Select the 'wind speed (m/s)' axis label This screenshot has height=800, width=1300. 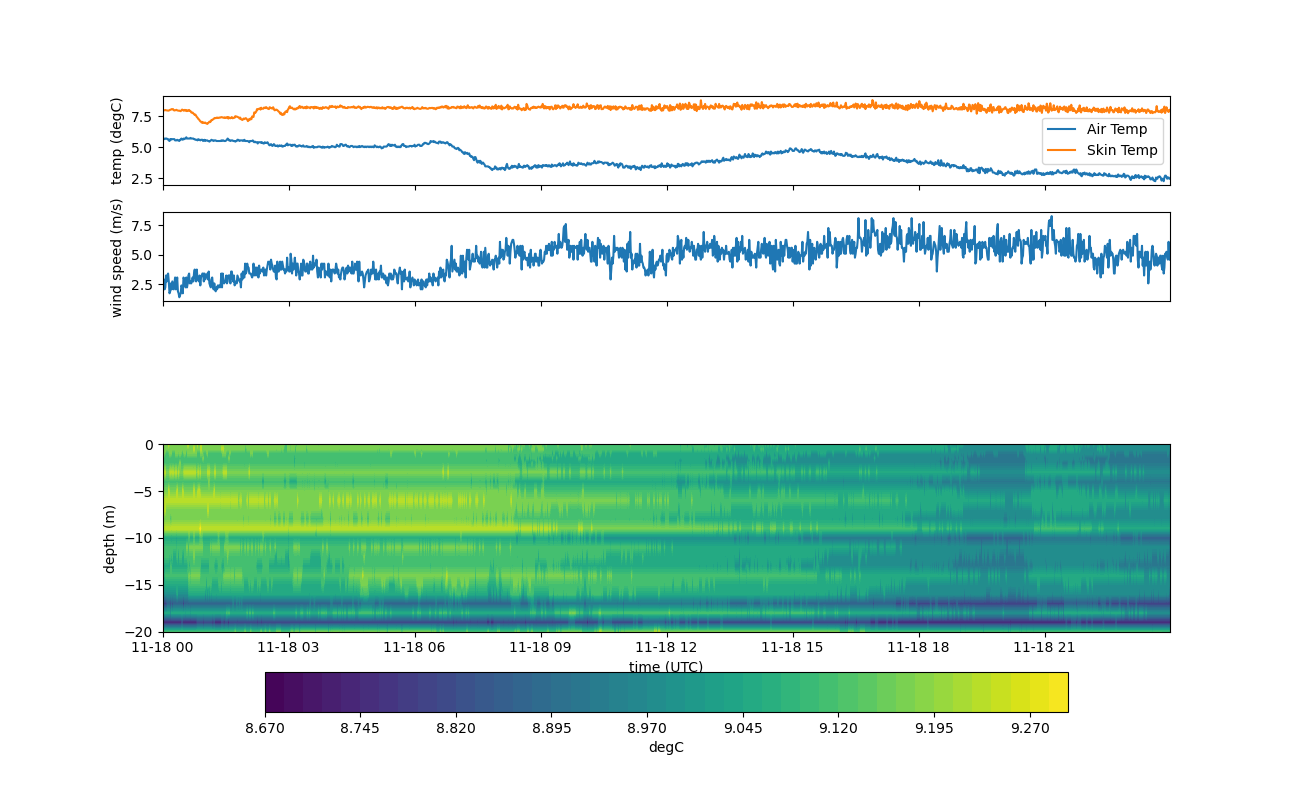[x=117, y=257]
